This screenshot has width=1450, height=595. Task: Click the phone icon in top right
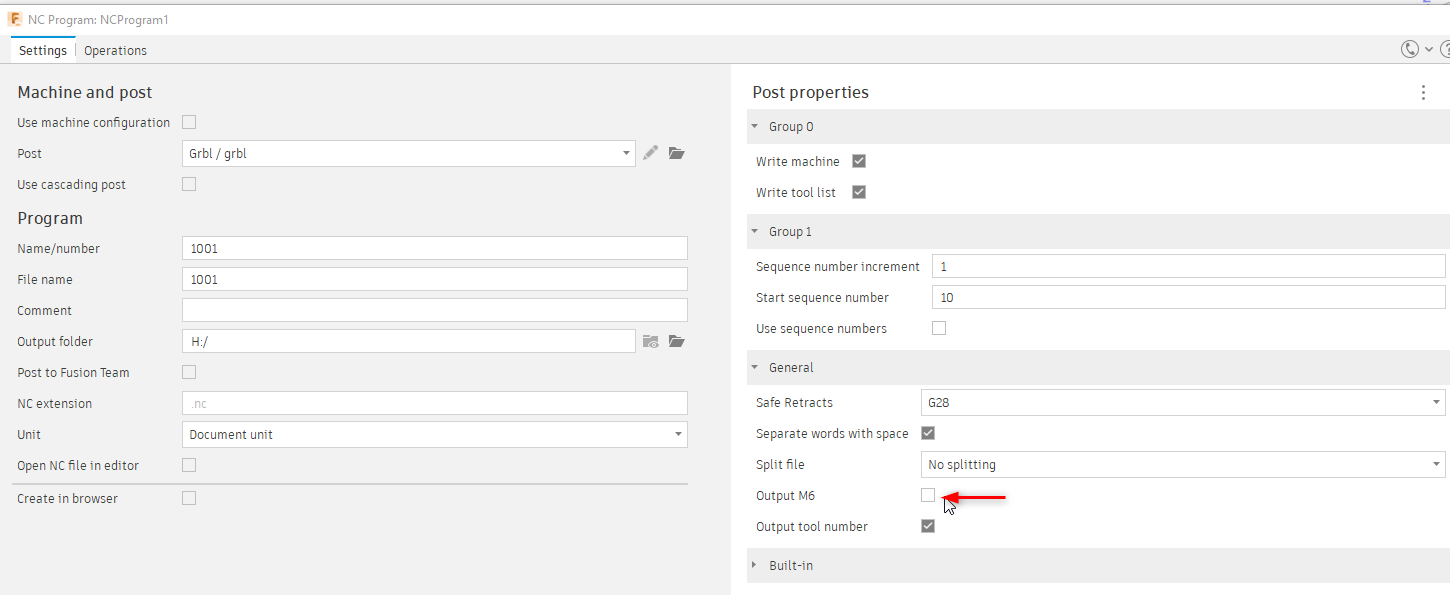coord(1410,49)
